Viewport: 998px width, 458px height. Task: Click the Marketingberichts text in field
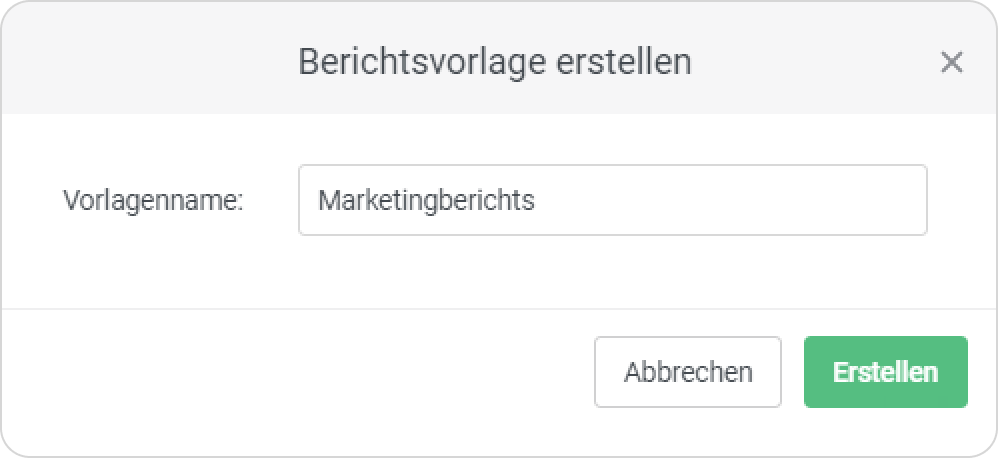click(426, 200)
